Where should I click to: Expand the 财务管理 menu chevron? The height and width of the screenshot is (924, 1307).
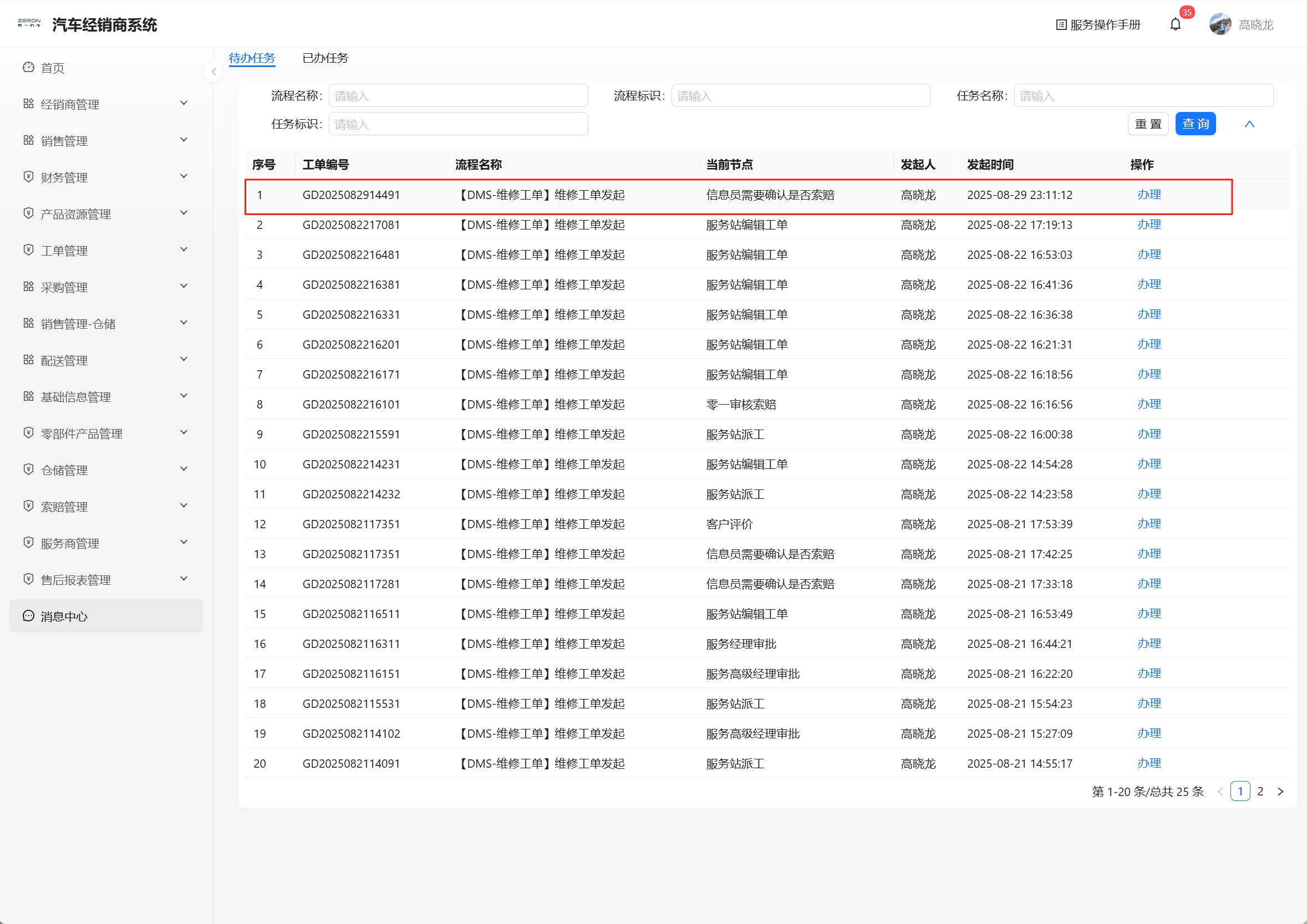coord(184,176)
